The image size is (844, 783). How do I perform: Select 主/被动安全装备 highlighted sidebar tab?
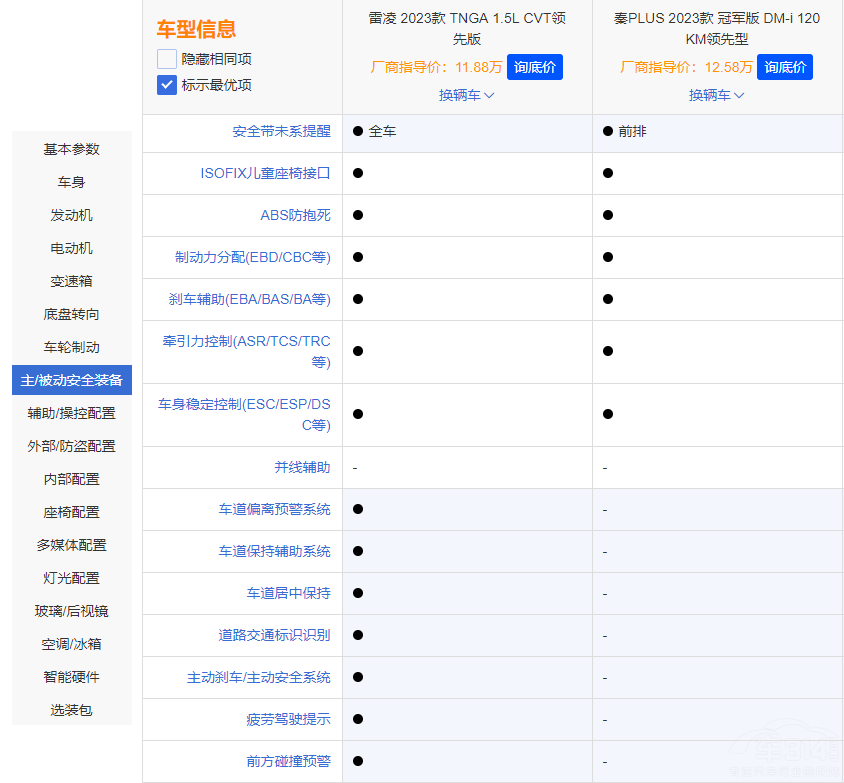[x=71, y=380]
